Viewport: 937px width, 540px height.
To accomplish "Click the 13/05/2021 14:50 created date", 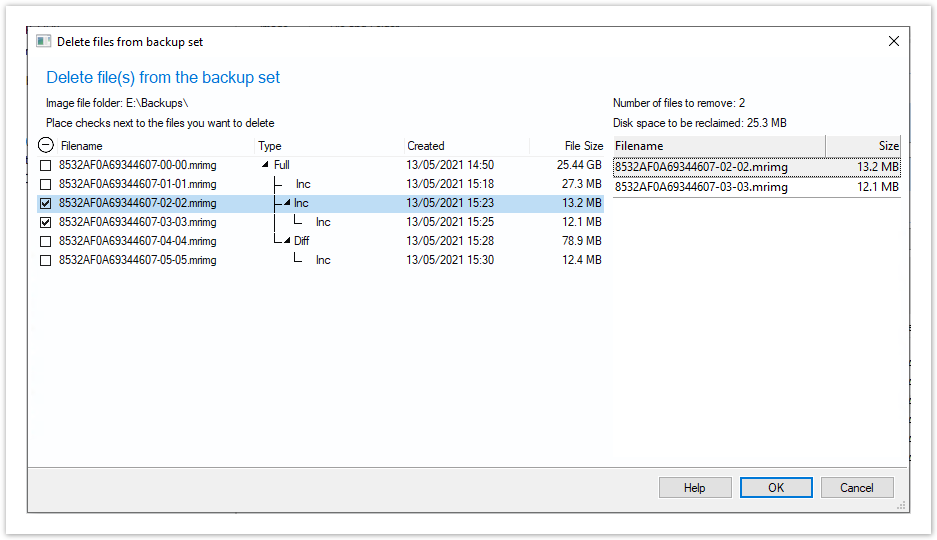I will coord(450,165).
